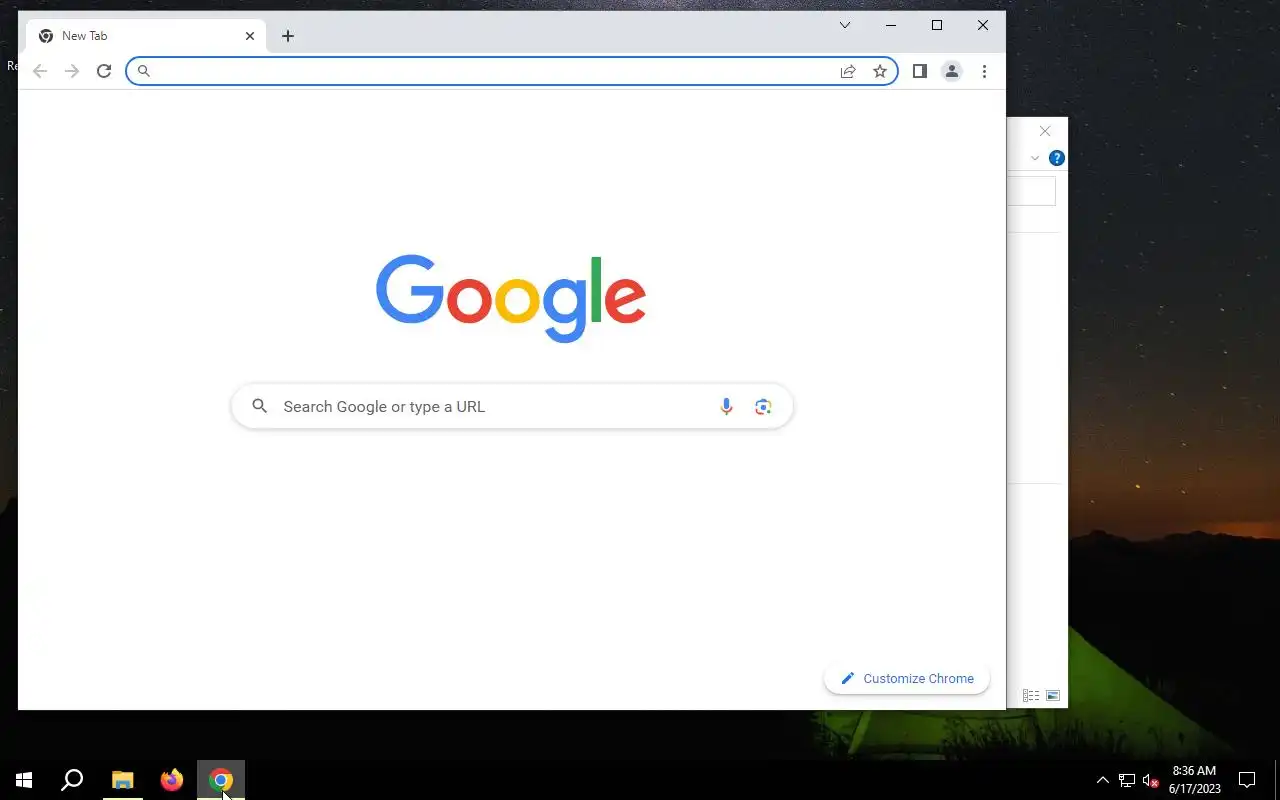Open File Explorer from the taskbar
The width and height of the screenshot is (1280, 800).
[122, 780]
